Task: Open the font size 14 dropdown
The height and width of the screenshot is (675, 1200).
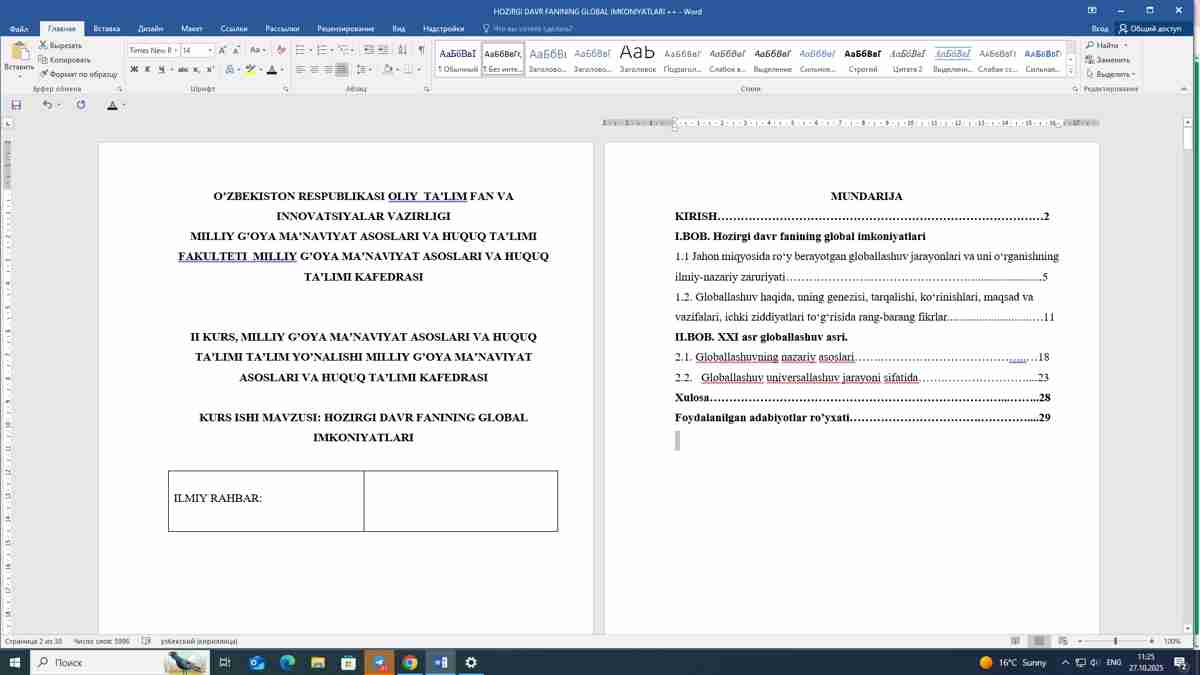Action: point(209,50)
